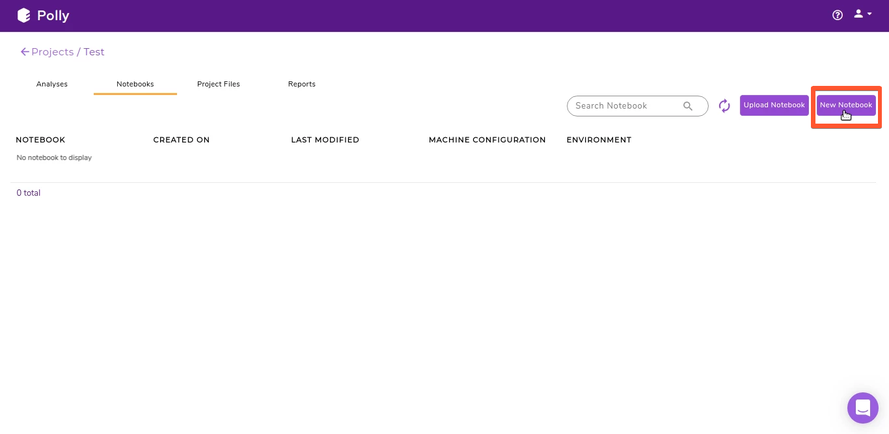Click the CREATED ON column header

point(181,140)
